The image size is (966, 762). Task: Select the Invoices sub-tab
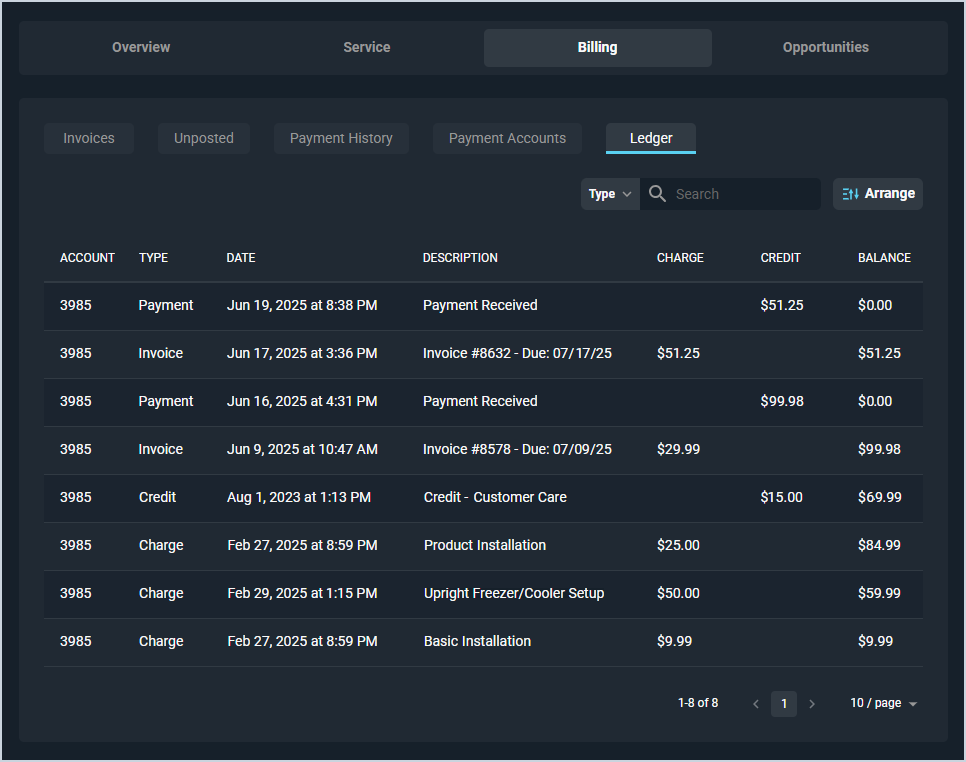(x=88, y=138)
